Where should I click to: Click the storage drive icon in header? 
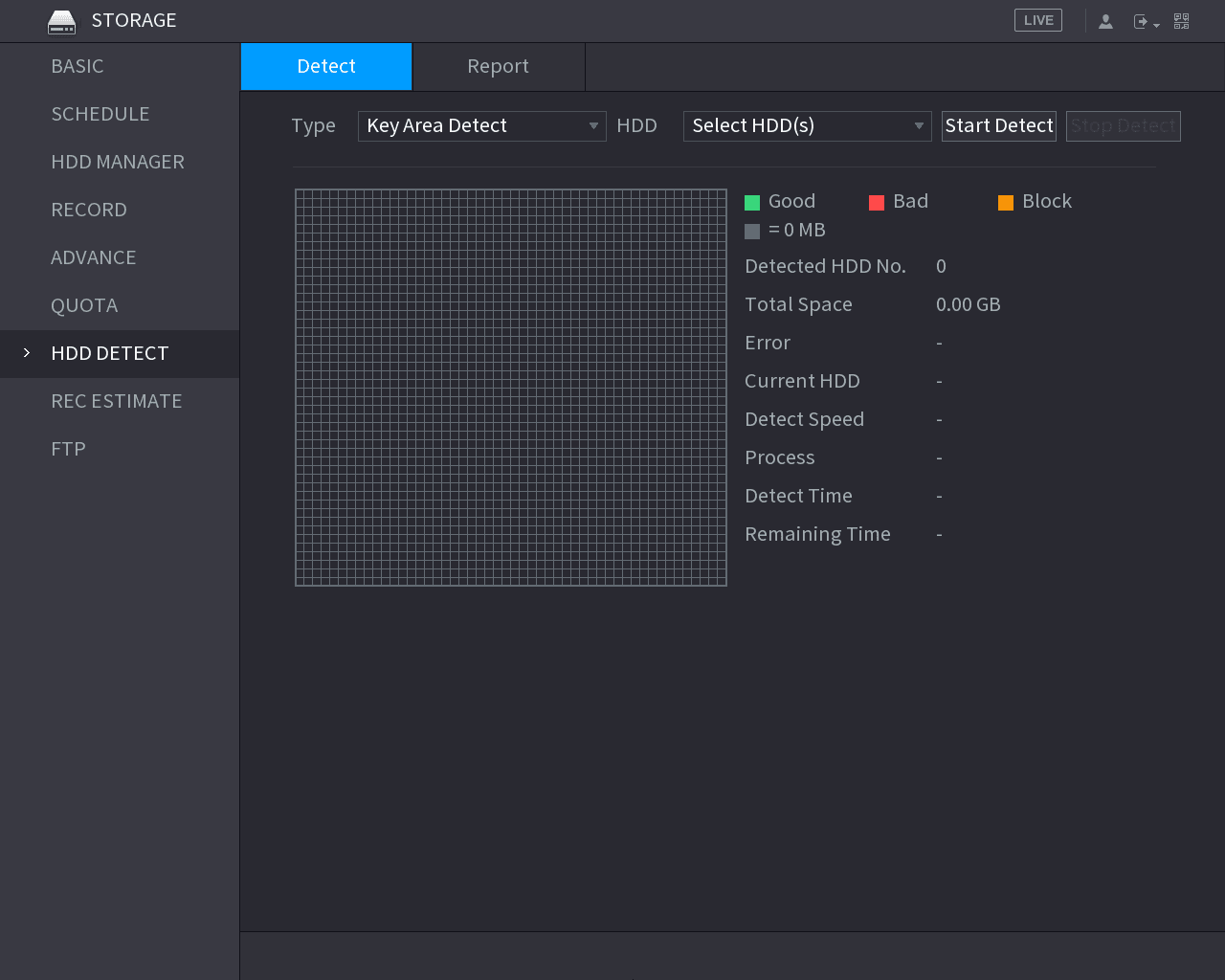click(61, 21)
